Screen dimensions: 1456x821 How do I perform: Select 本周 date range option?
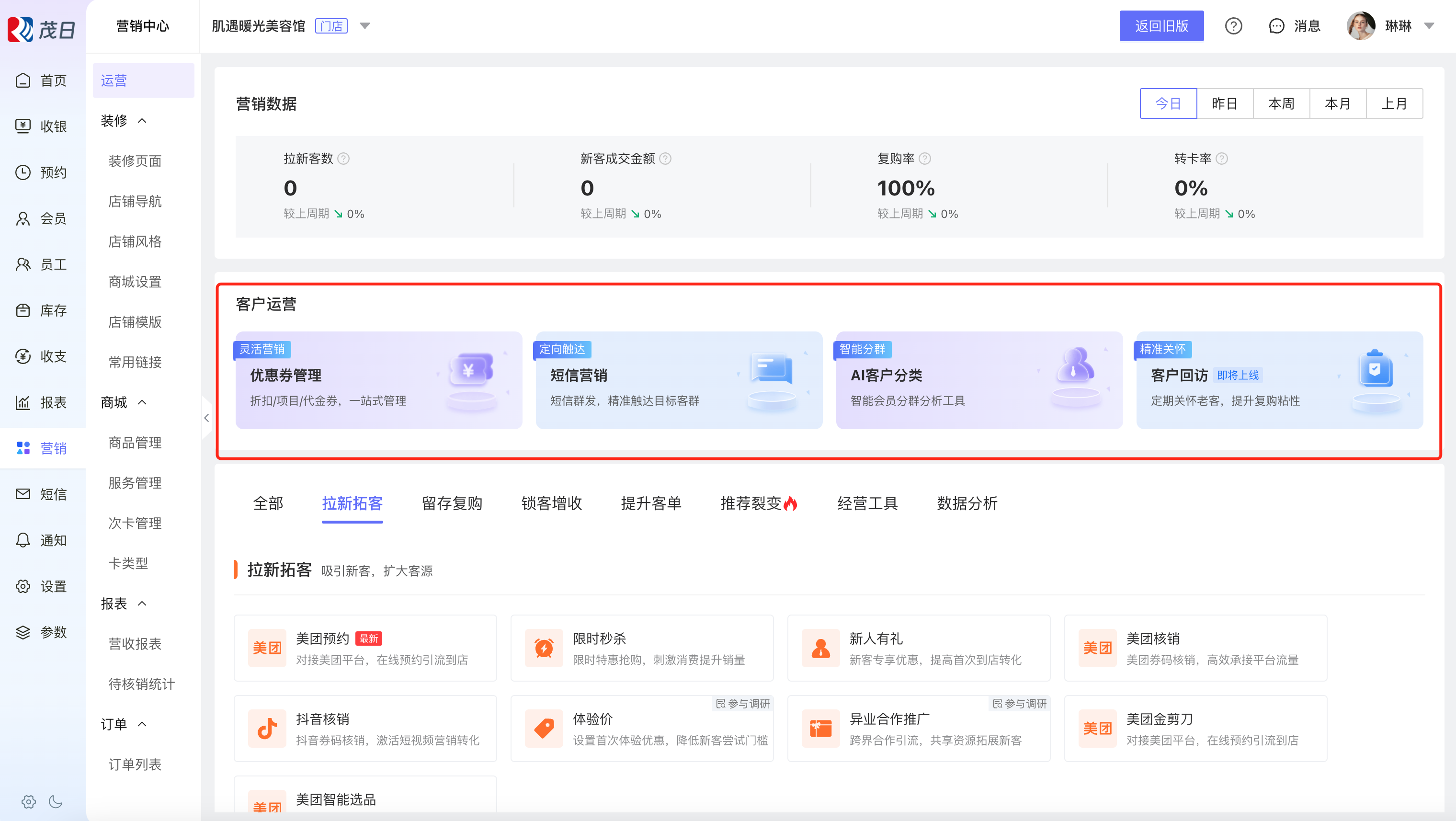1281,103
